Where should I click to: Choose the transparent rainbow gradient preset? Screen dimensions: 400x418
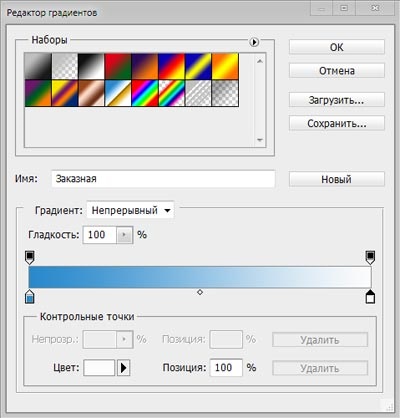click(172, 93)
